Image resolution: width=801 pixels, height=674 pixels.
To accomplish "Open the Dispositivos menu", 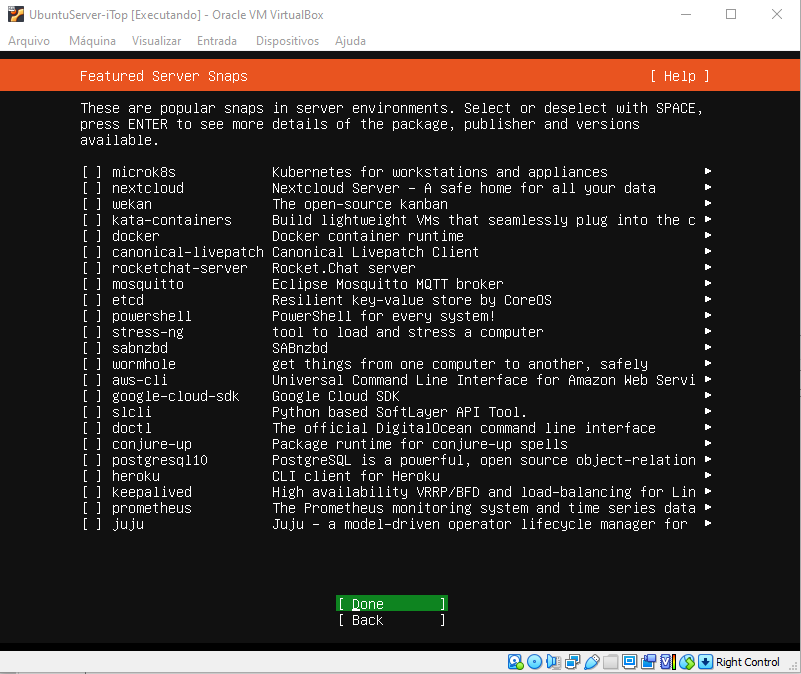I will tap(287, 41).
